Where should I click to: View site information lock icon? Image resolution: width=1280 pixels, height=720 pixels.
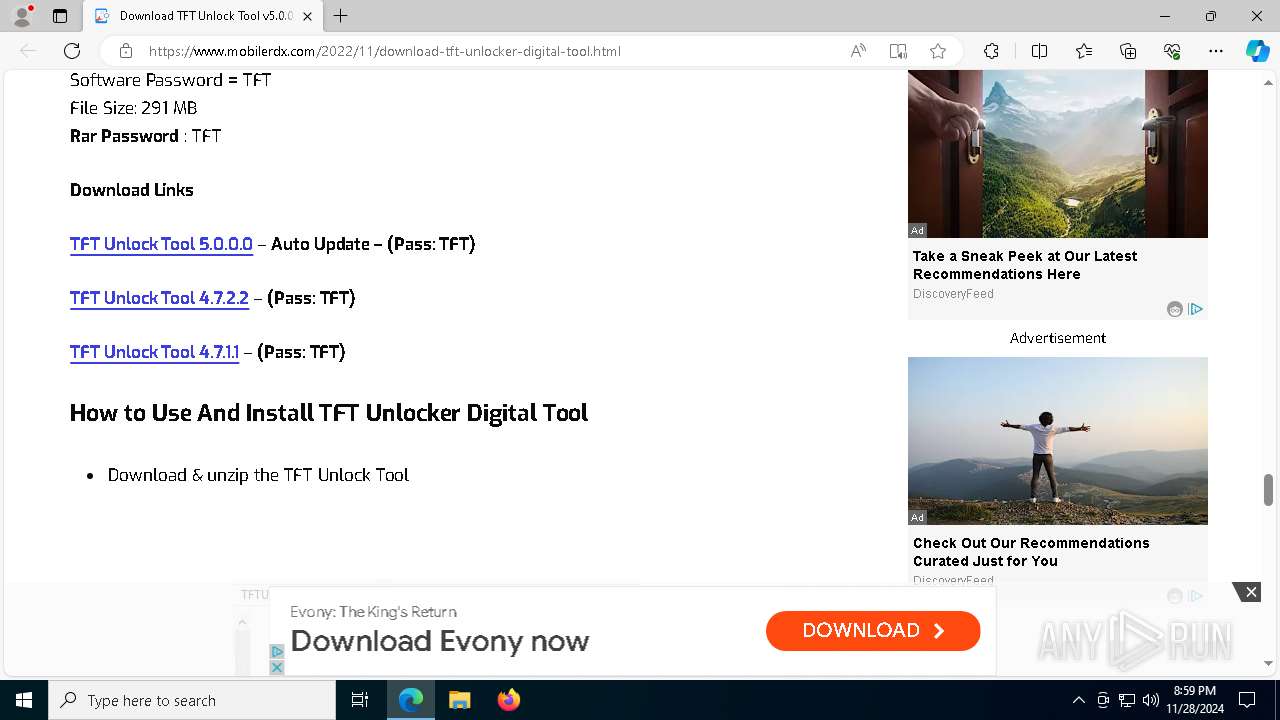click(x=126, y=51)
